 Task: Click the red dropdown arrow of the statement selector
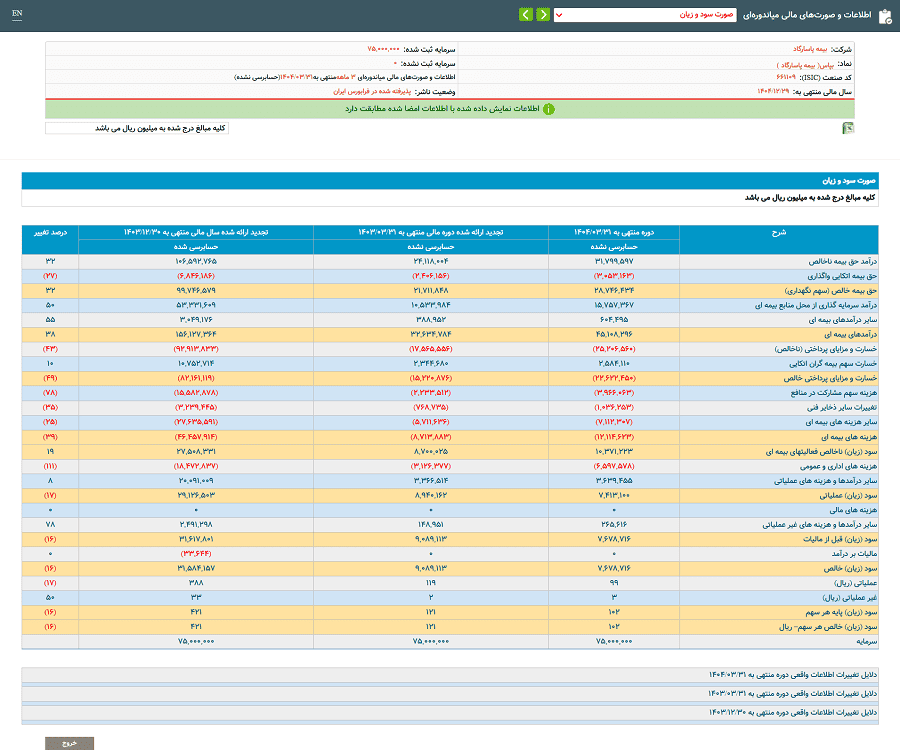click(x=559, y=15)
